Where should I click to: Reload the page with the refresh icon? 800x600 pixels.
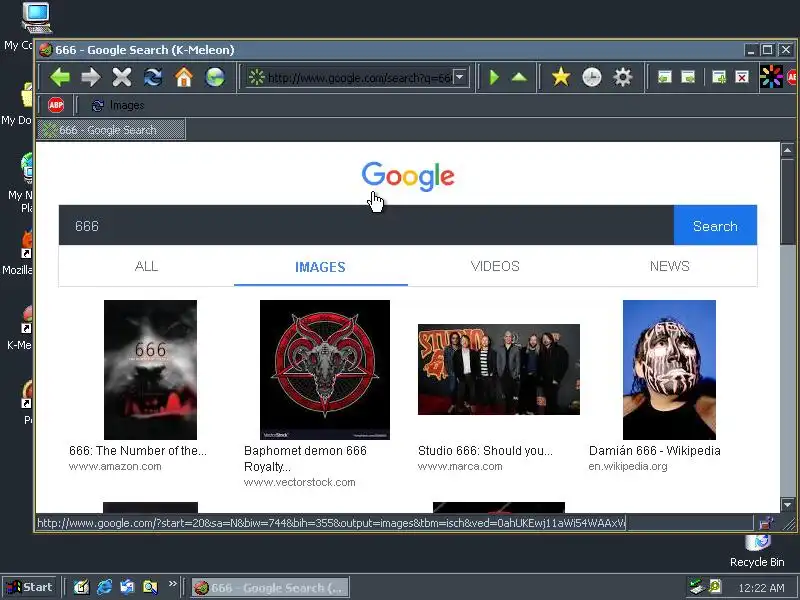pos(153,77)
